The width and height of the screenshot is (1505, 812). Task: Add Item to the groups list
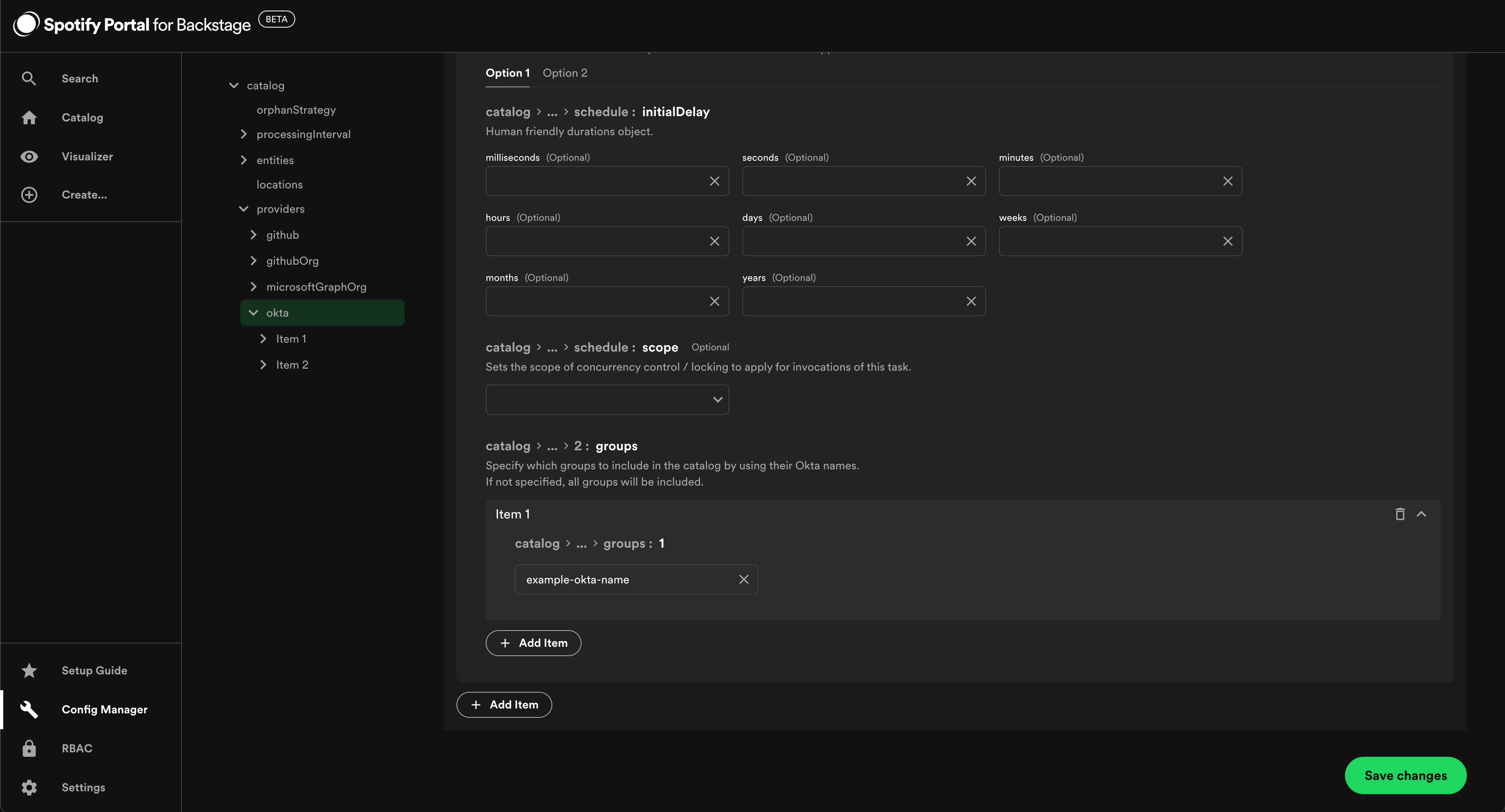[533, 643]
